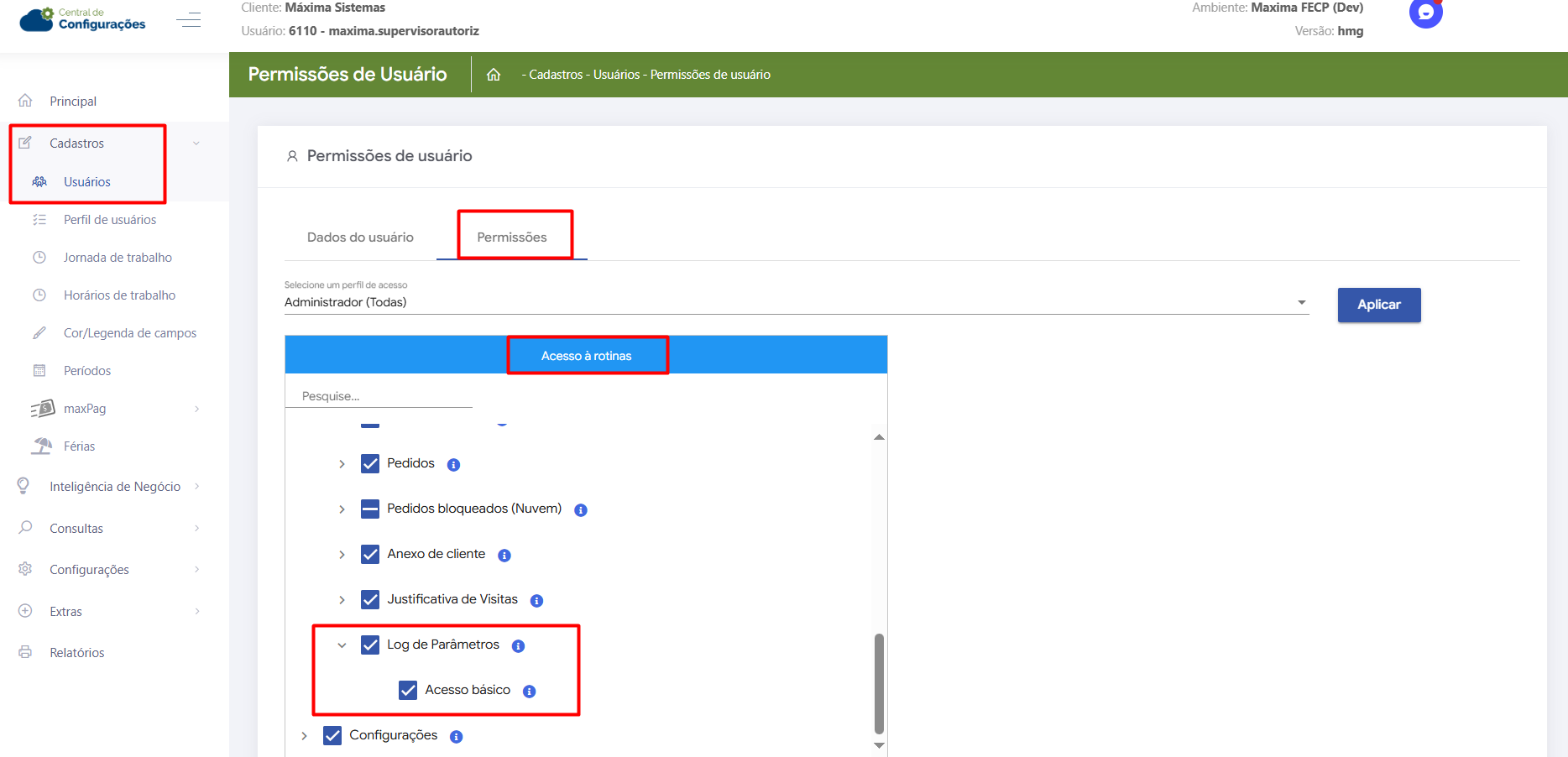
Task: Toggle the Pedidos bloqueados (Nuvem) checkbox
Action: click(x=370, y=509)
